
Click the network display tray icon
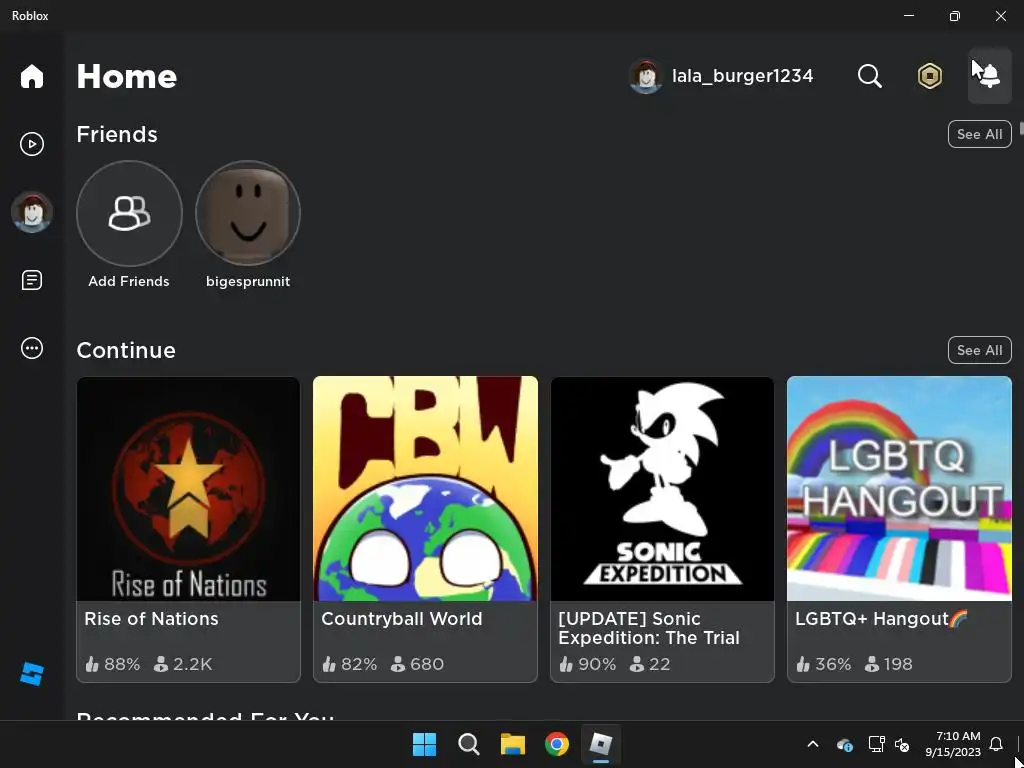pos(876,744)
